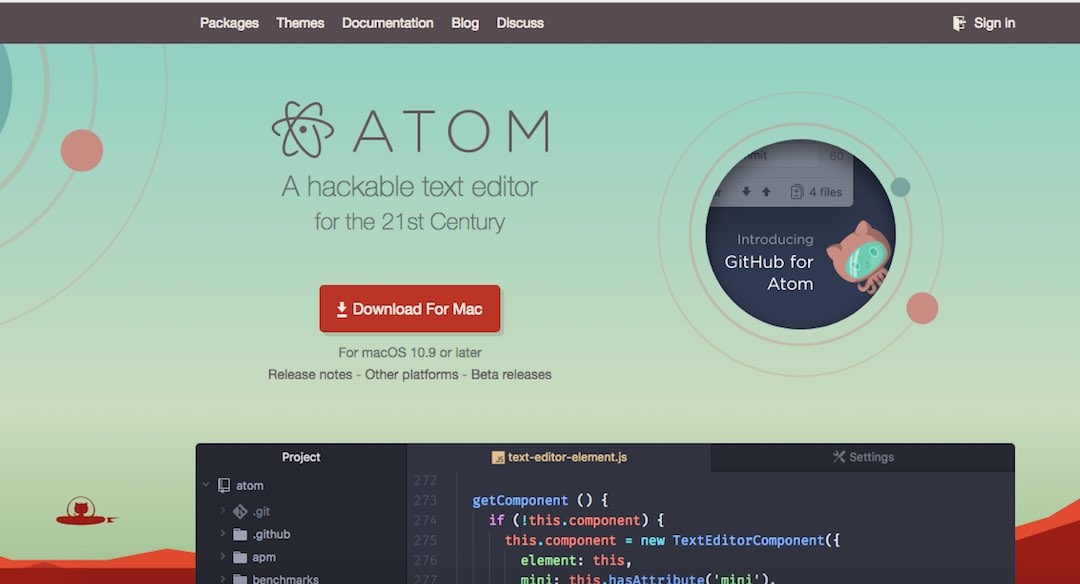Open Beta releases link
Viewport: 1080px width, 584px height.
click(x=511, y=375)
